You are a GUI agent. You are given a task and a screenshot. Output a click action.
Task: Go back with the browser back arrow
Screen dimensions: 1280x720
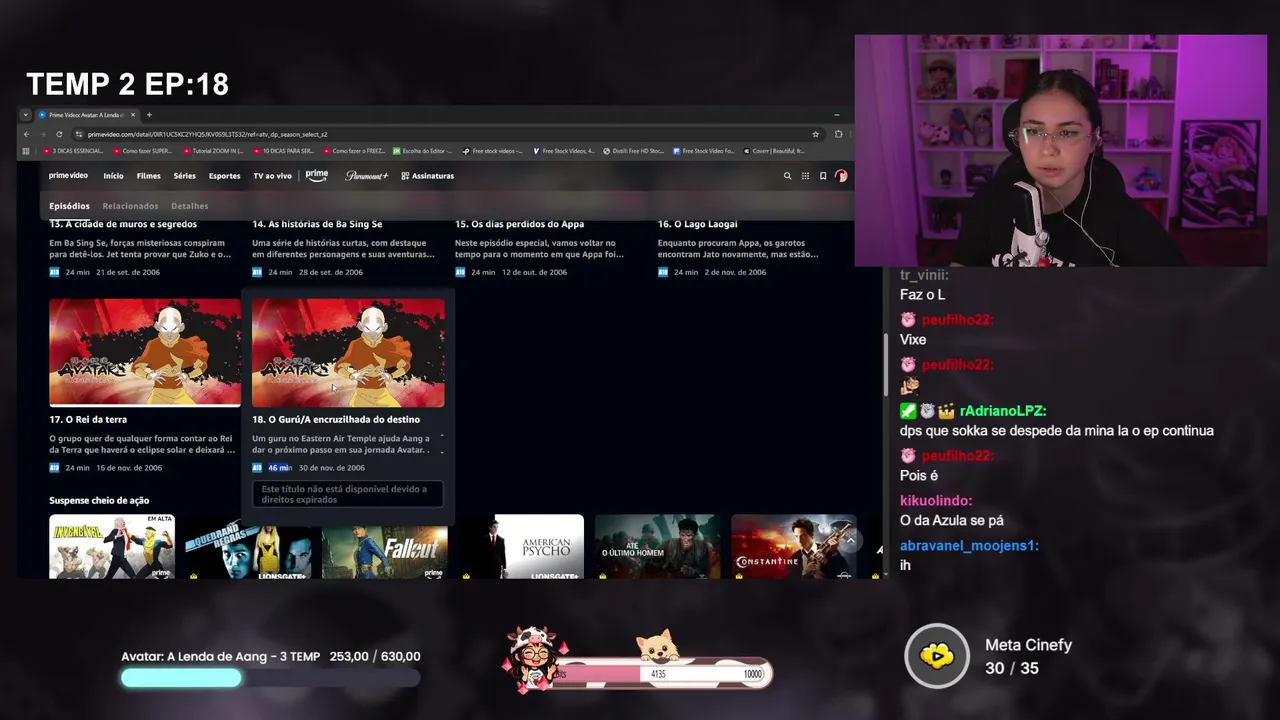pos(27,134)
